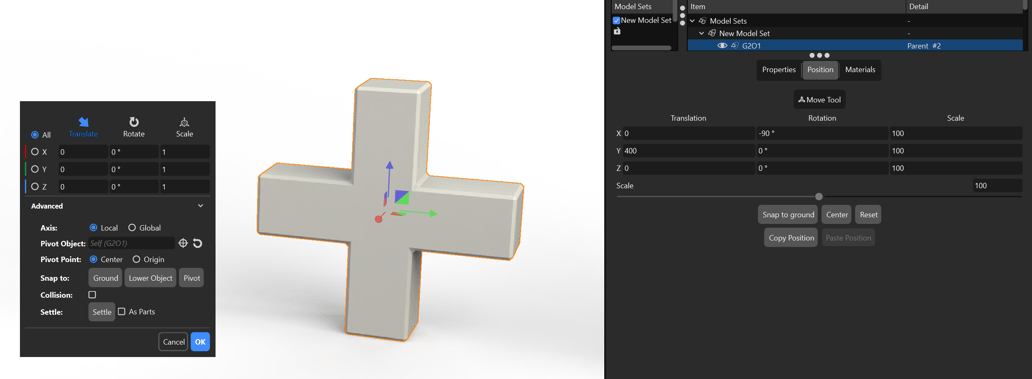The image size is (1032, 379).
Task: Choose Global axis option
Action: click(x=132, y=228)
